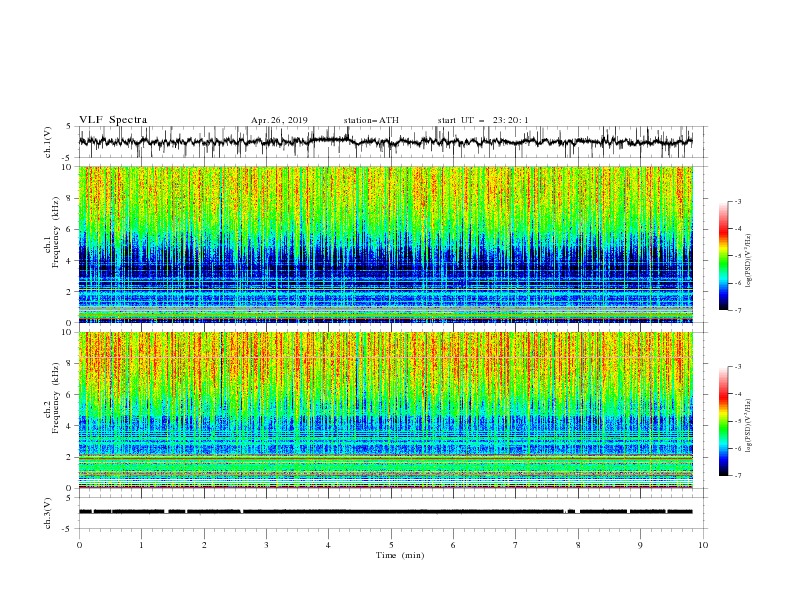792x612 pixels.
Task: Click the "6" tick on ch.2 frequency axis
Action: point(70,395)
